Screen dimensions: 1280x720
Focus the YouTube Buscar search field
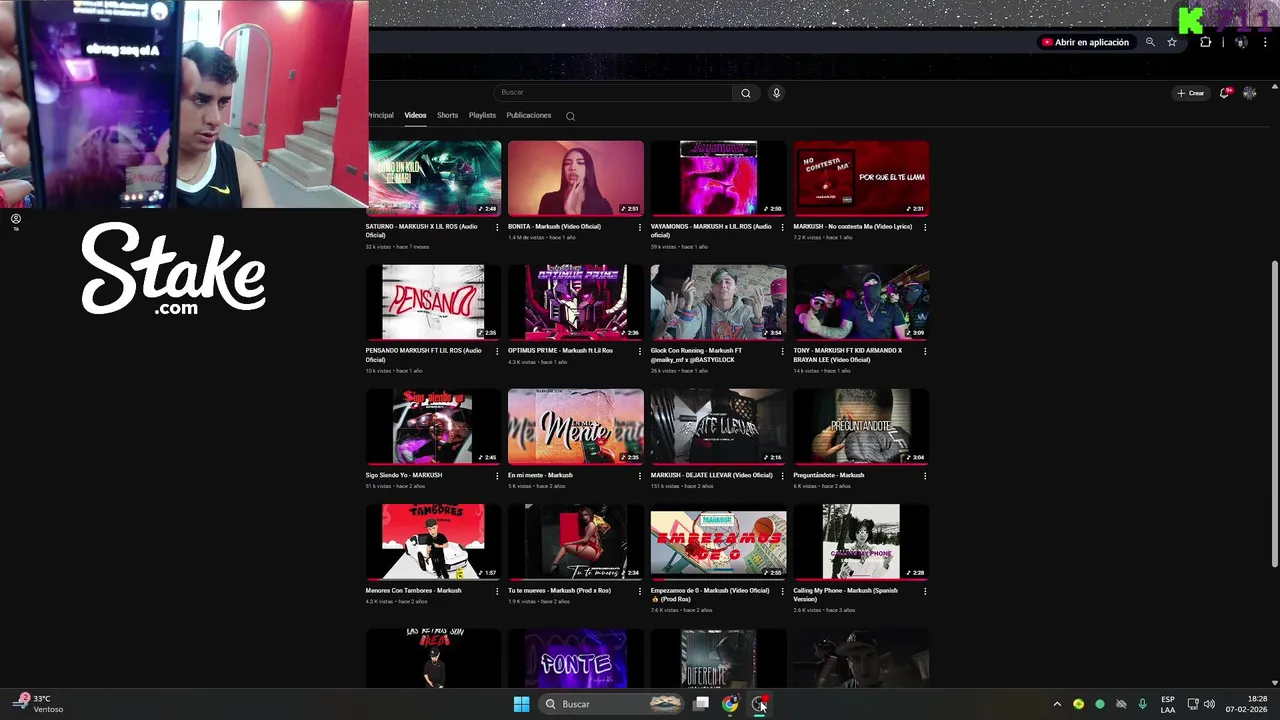click(x=615, y=93)
